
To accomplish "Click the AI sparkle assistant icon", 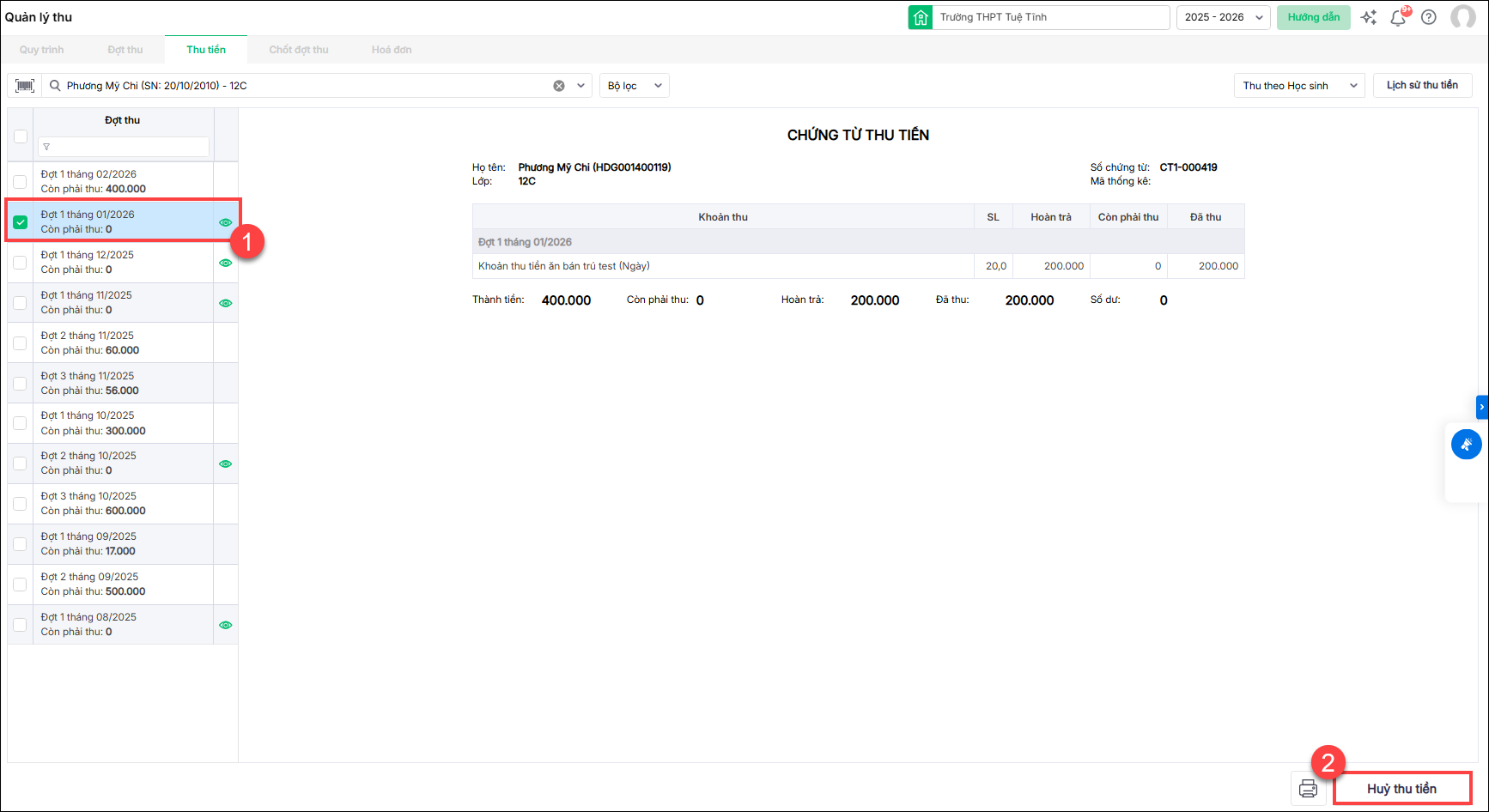I will point(1369,17).
